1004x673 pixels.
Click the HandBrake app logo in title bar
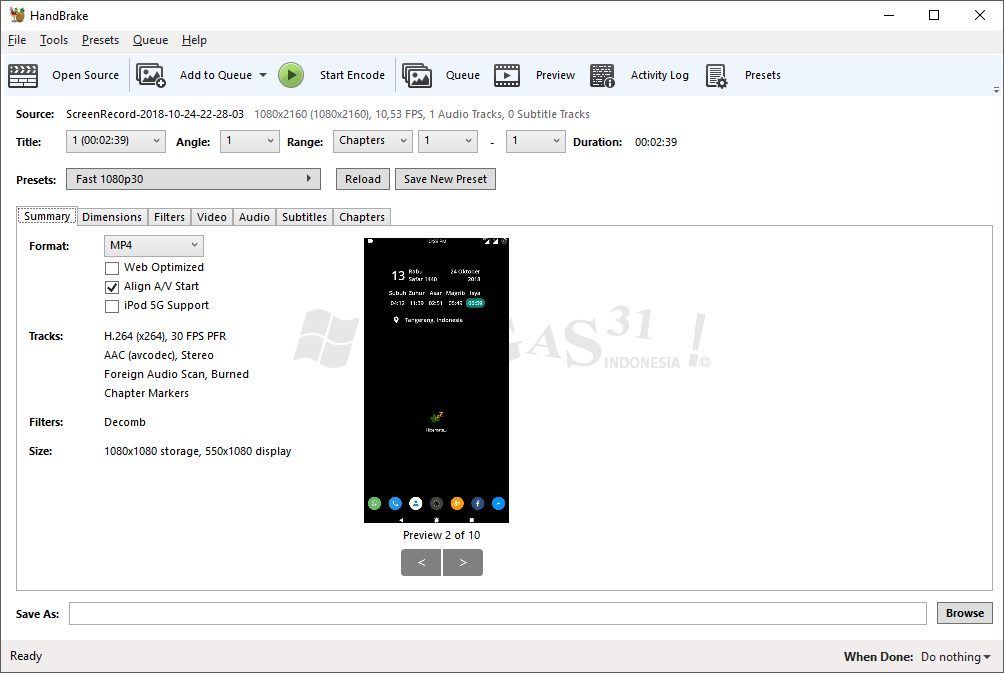click(17, 15)
